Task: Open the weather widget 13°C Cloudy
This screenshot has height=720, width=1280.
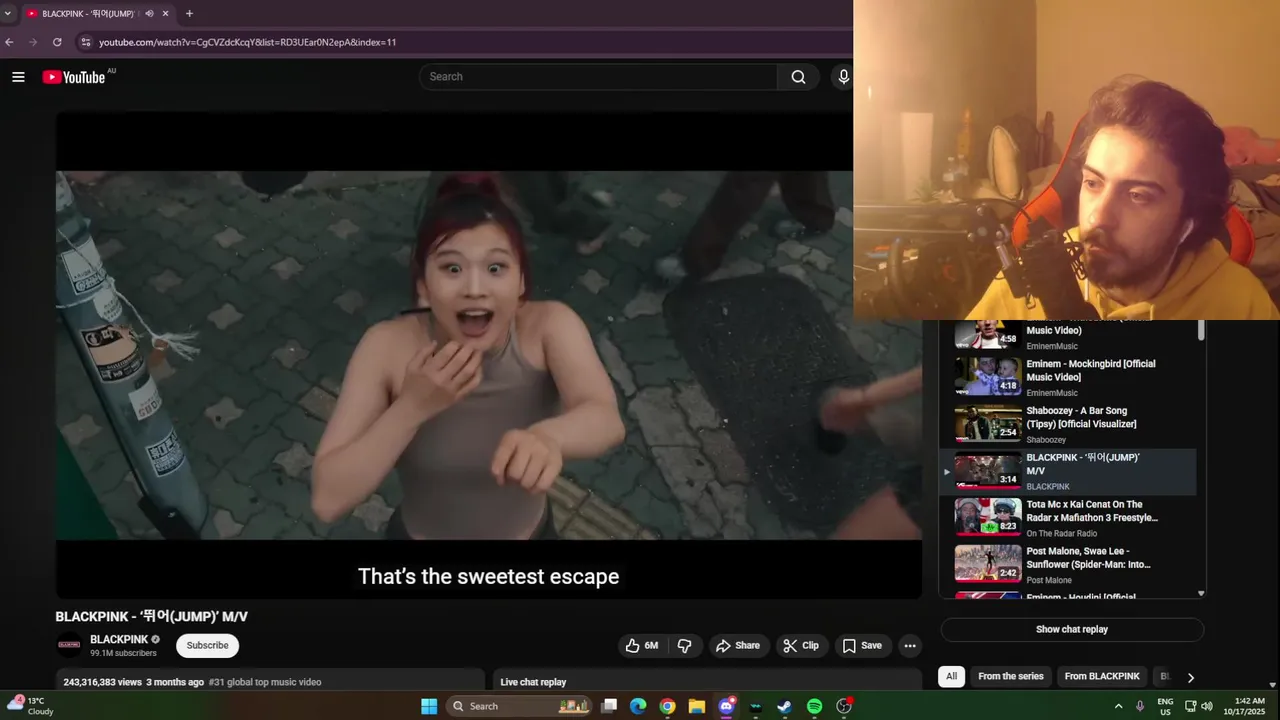Action: tap(32, 706)
